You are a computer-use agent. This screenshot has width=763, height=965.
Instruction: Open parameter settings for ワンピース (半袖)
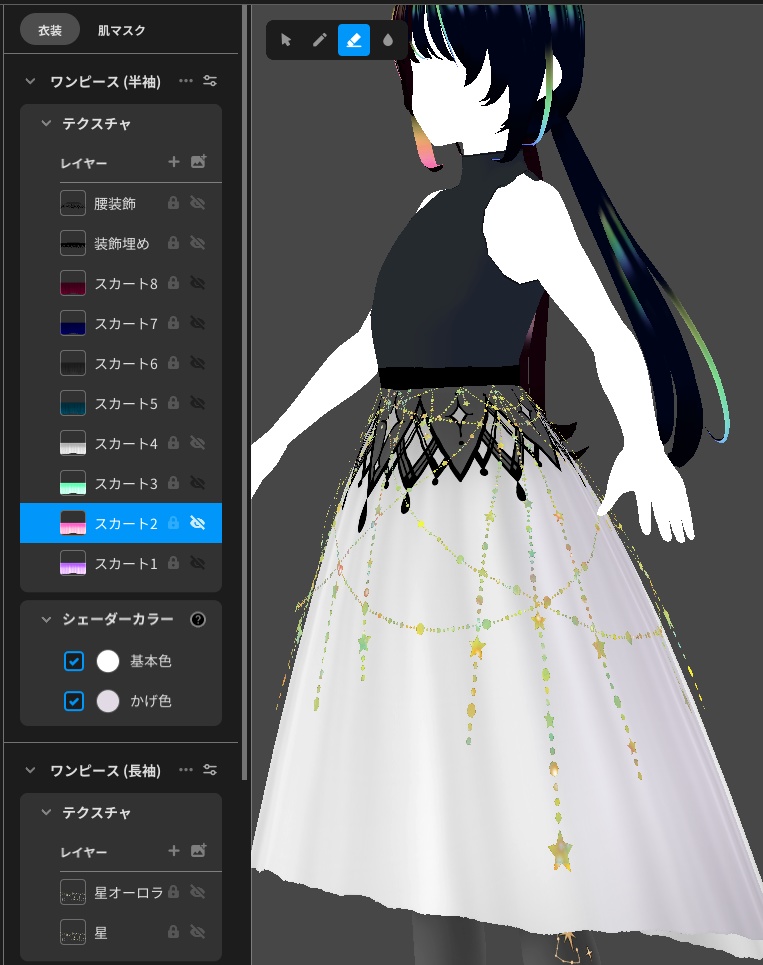click(210, 81)
